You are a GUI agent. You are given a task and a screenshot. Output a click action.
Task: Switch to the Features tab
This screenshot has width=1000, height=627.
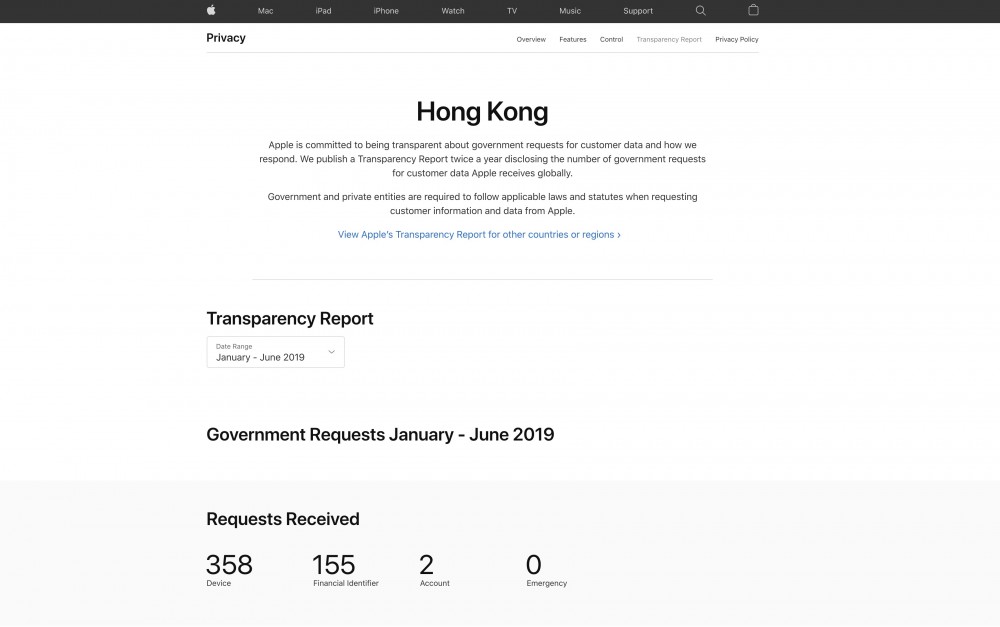tap(573, 40)
